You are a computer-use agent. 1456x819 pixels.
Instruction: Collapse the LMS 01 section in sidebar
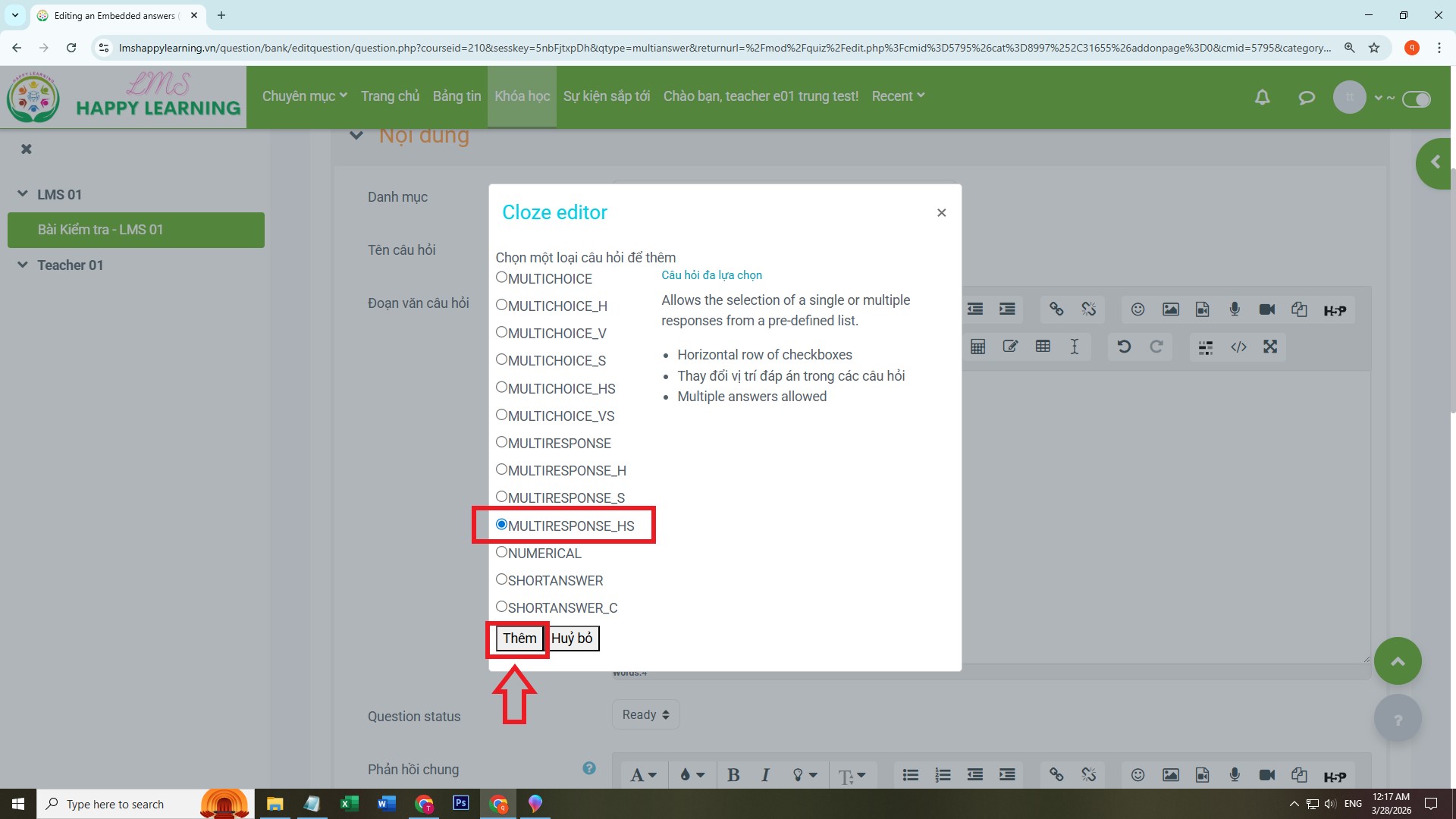click(x=23, y=194)
